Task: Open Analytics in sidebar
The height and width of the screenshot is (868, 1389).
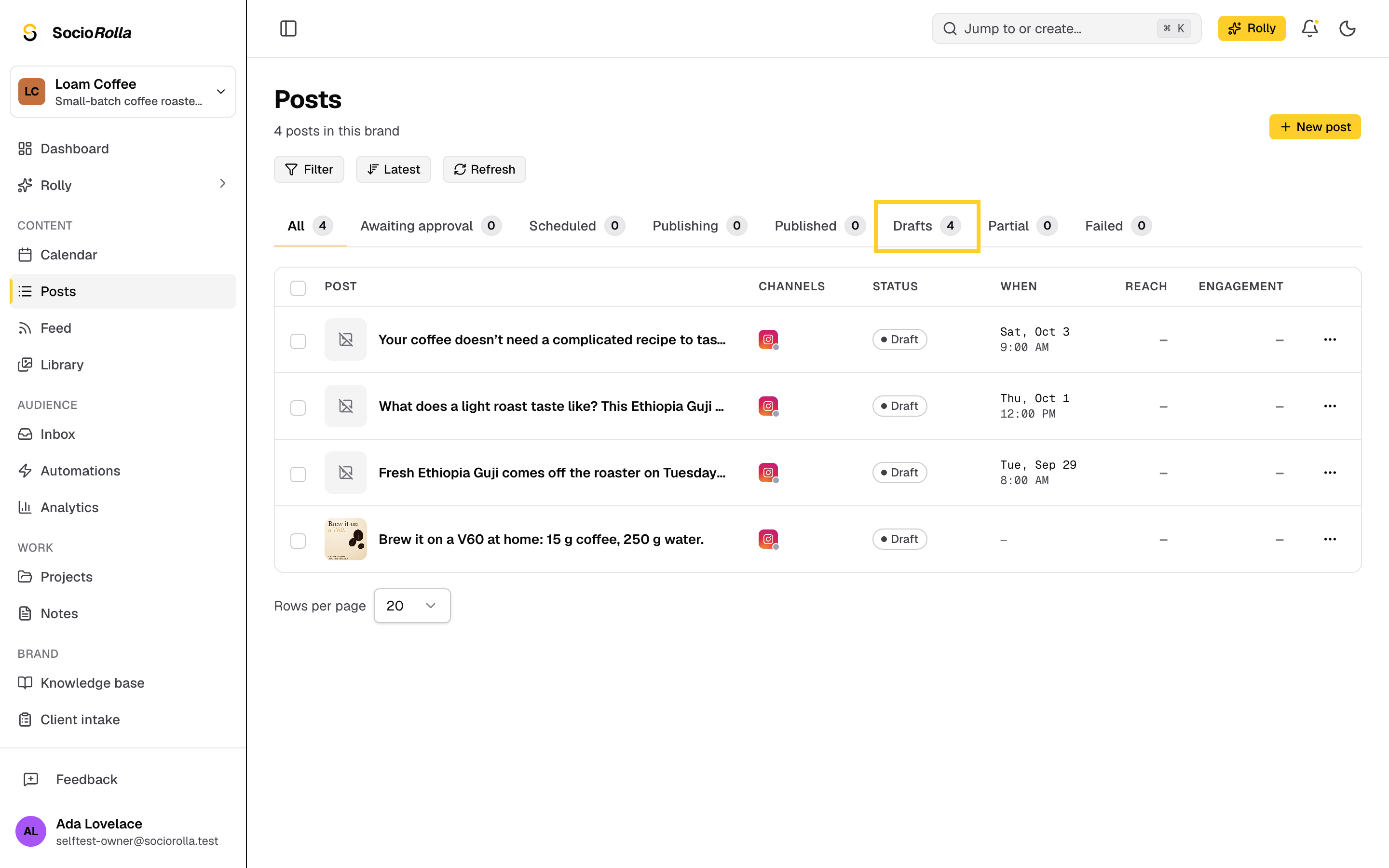Action: [x=123, y=507]
